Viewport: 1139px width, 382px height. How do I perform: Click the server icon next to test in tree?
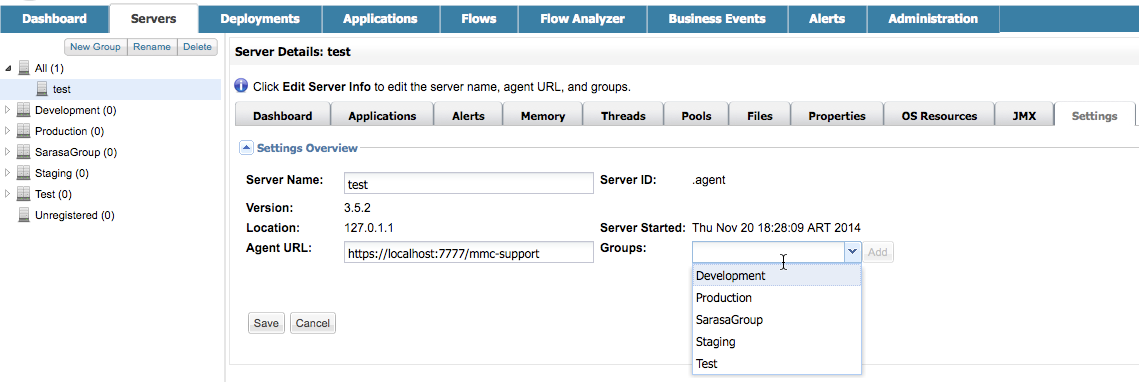click(x=43, y=89)
